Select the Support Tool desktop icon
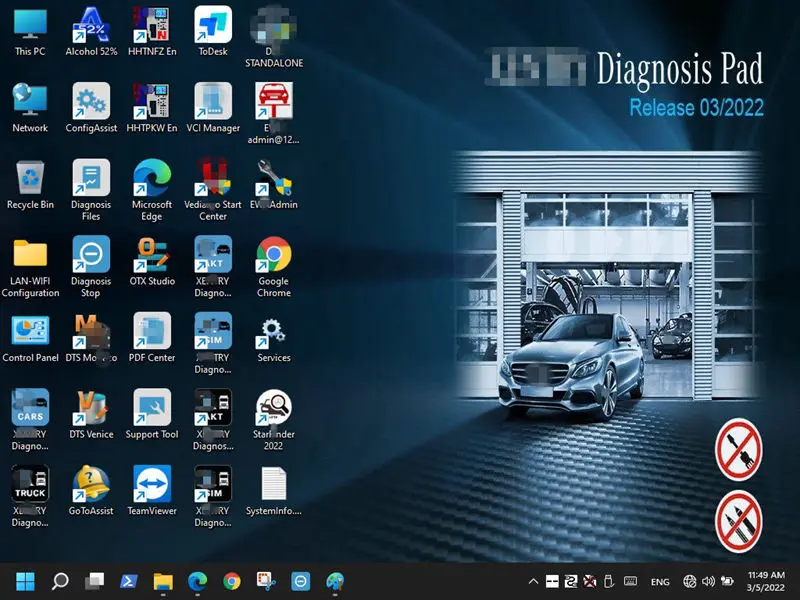 pyautogui.click(x=152, y=408)
